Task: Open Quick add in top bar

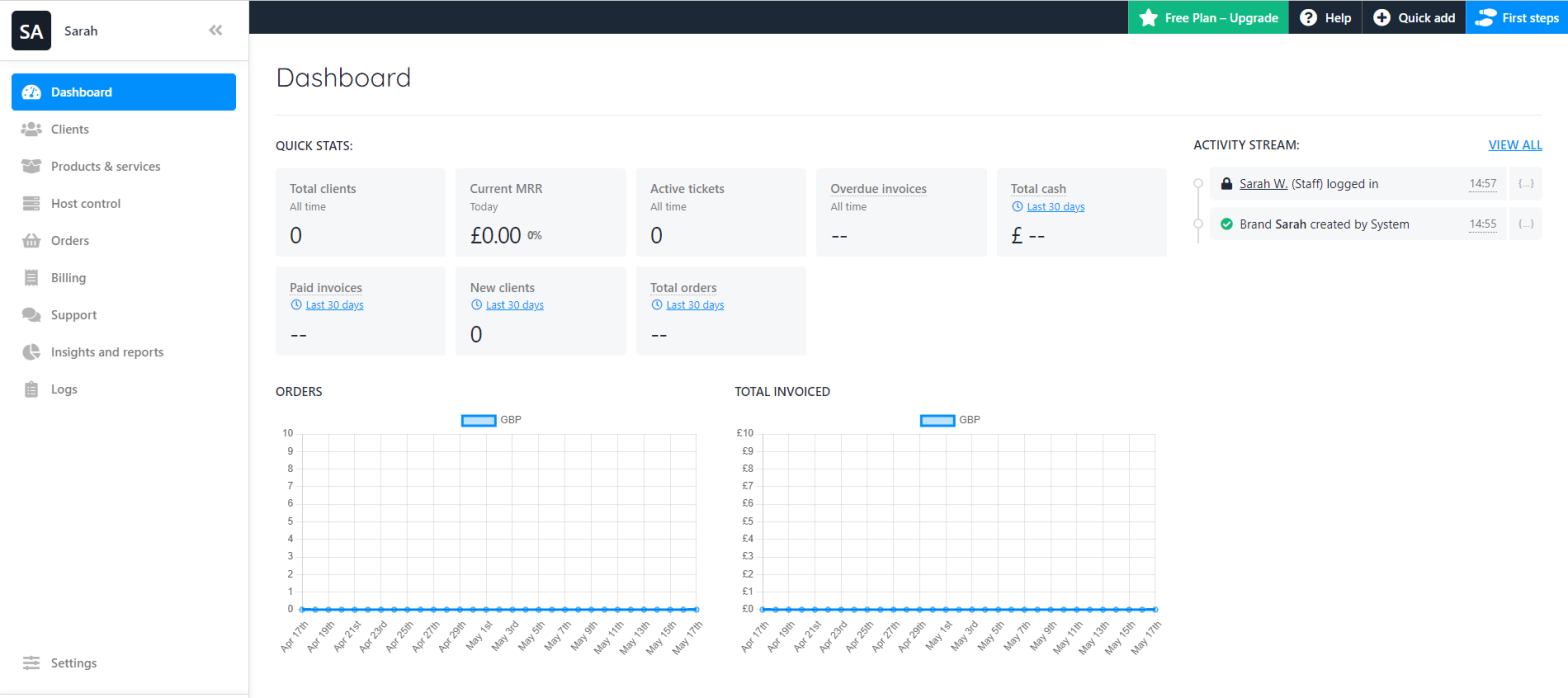Action: tap(1413, 18)
